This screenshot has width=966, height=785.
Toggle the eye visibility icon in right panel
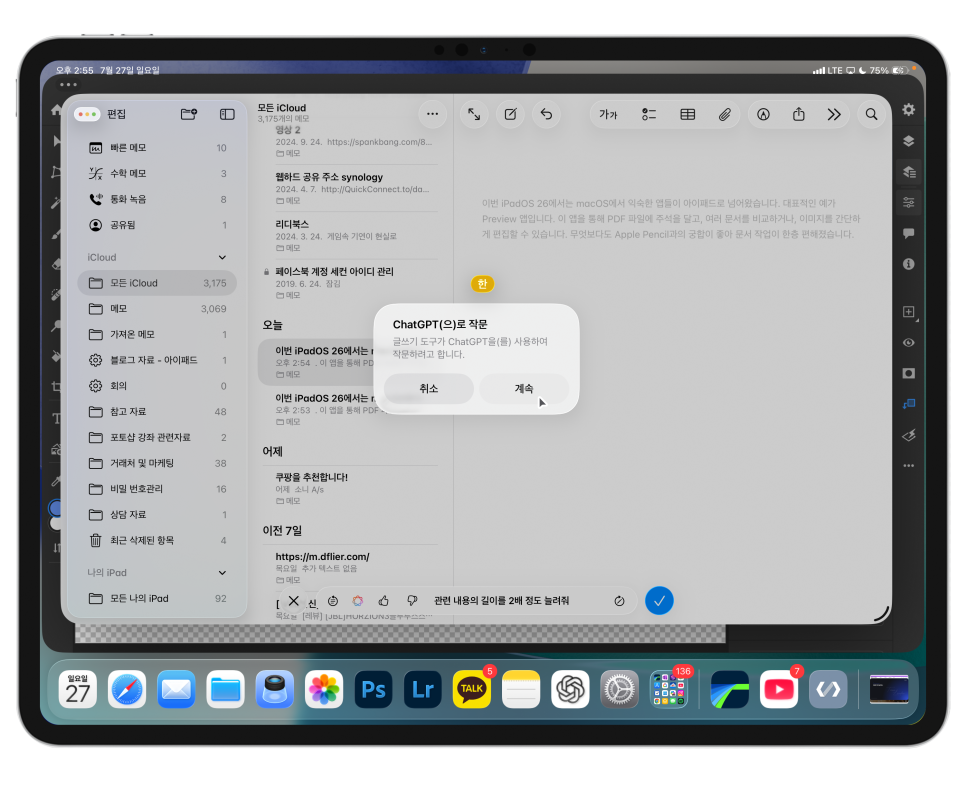[x=909, y=343]
